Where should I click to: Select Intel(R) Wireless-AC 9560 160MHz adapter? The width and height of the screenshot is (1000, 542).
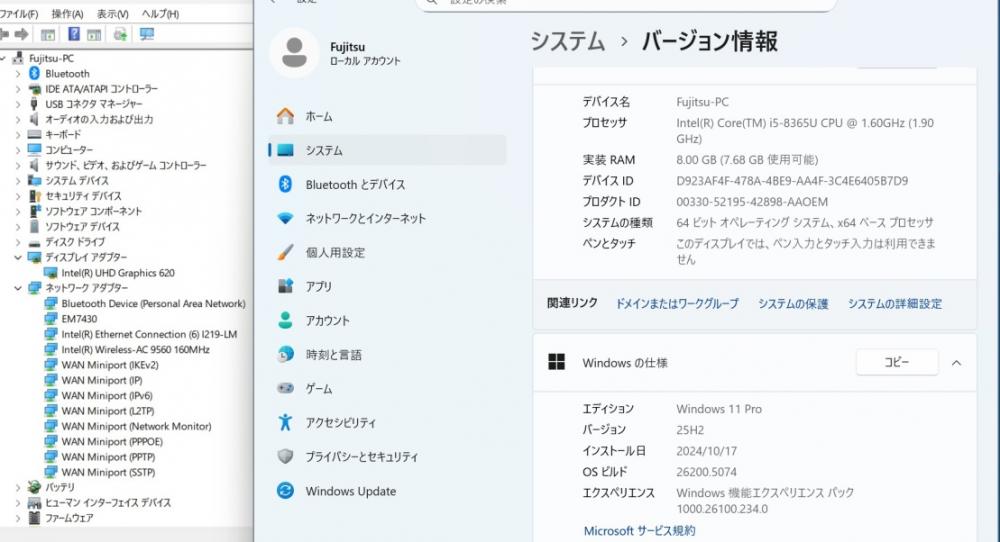(135, 349)
